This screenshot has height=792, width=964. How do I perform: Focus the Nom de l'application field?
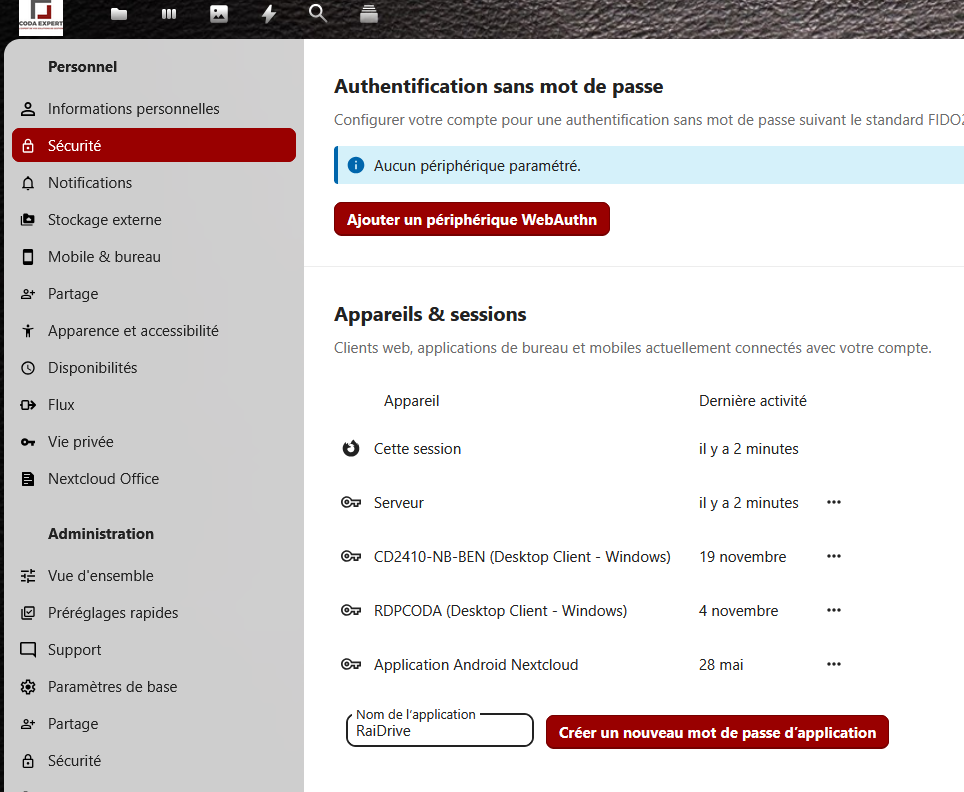pos(439,732)
